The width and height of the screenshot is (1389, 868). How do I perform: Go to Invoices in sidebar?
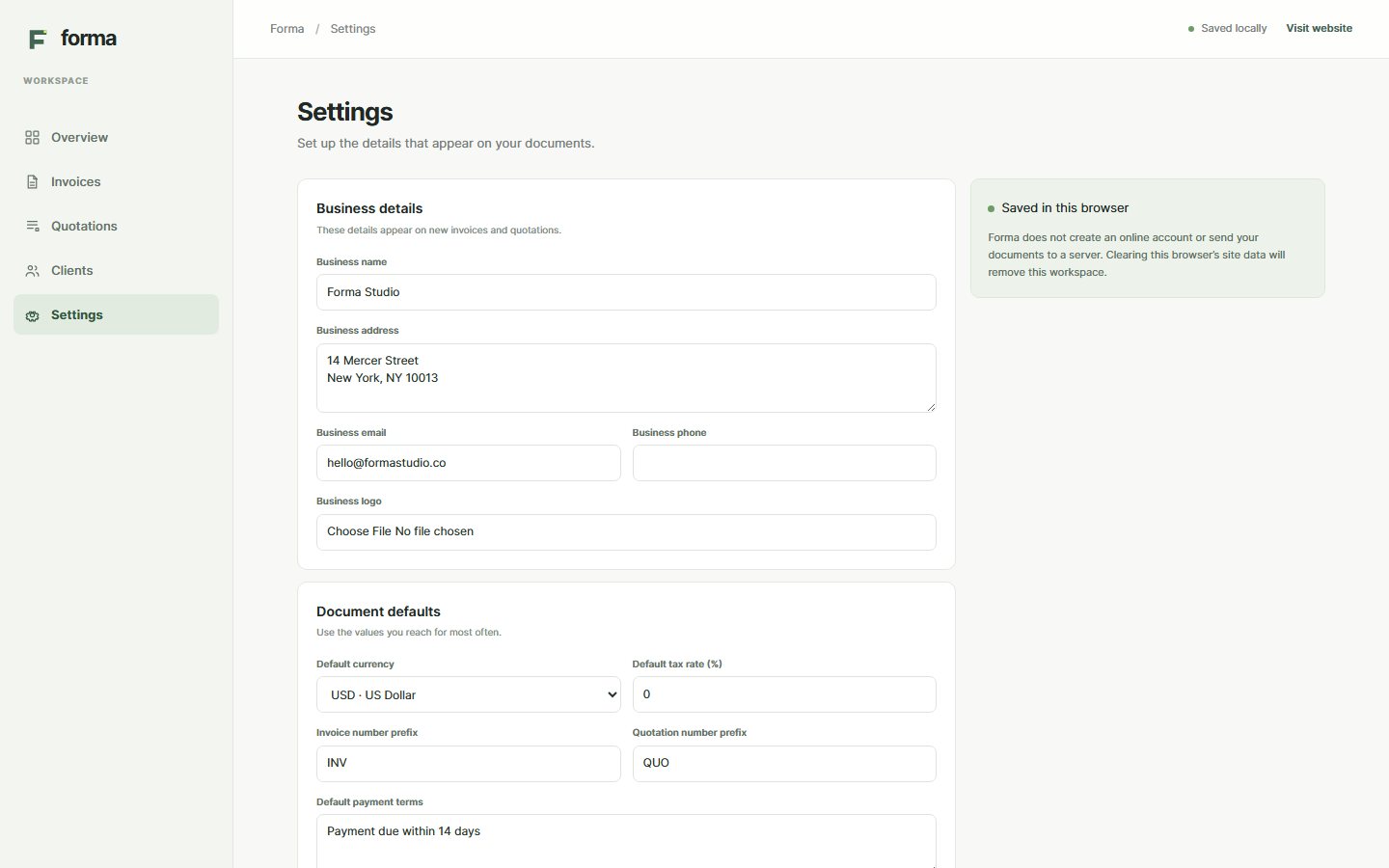coord(116,182)
